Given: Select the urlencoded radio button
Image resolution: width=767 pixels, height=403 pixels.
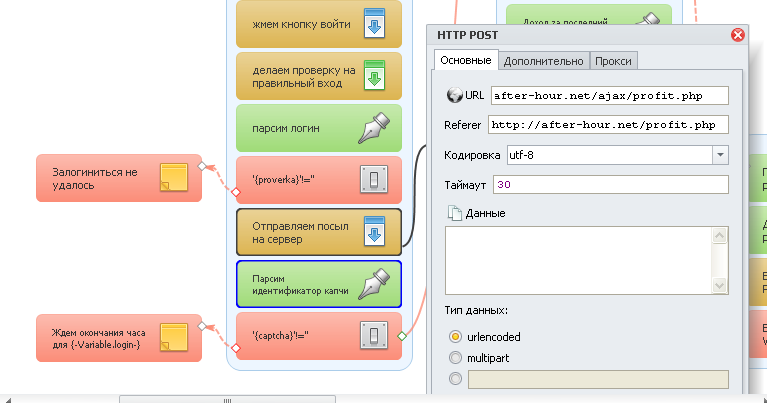Looking at the screenshot, I should point(455,336).
